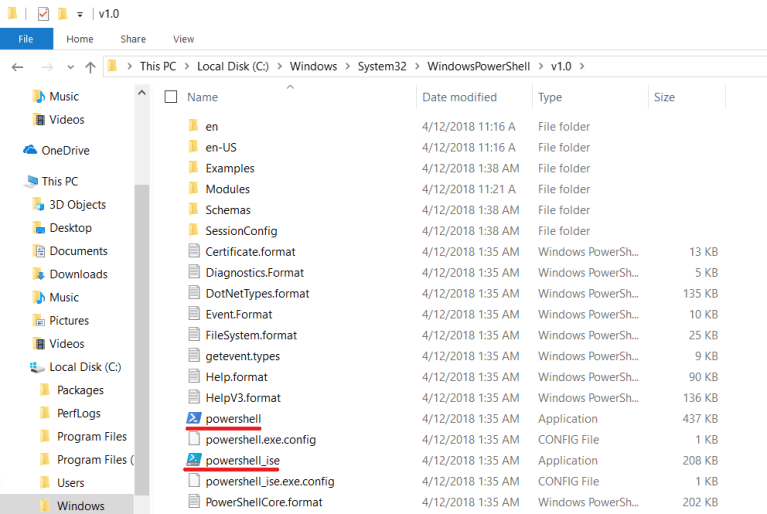Open the Quick Access Toolbar customize dropdown
This screenshot has width=767, height=514.
click(80, 15)
